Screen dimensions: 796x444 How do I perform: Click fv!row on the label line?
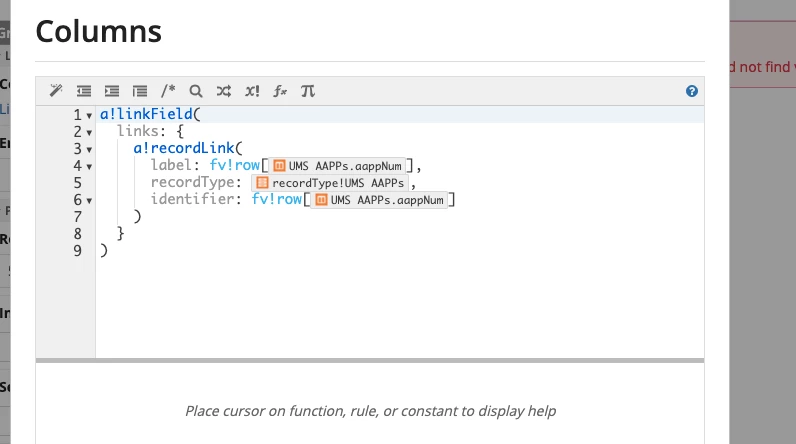click(235, 165)
